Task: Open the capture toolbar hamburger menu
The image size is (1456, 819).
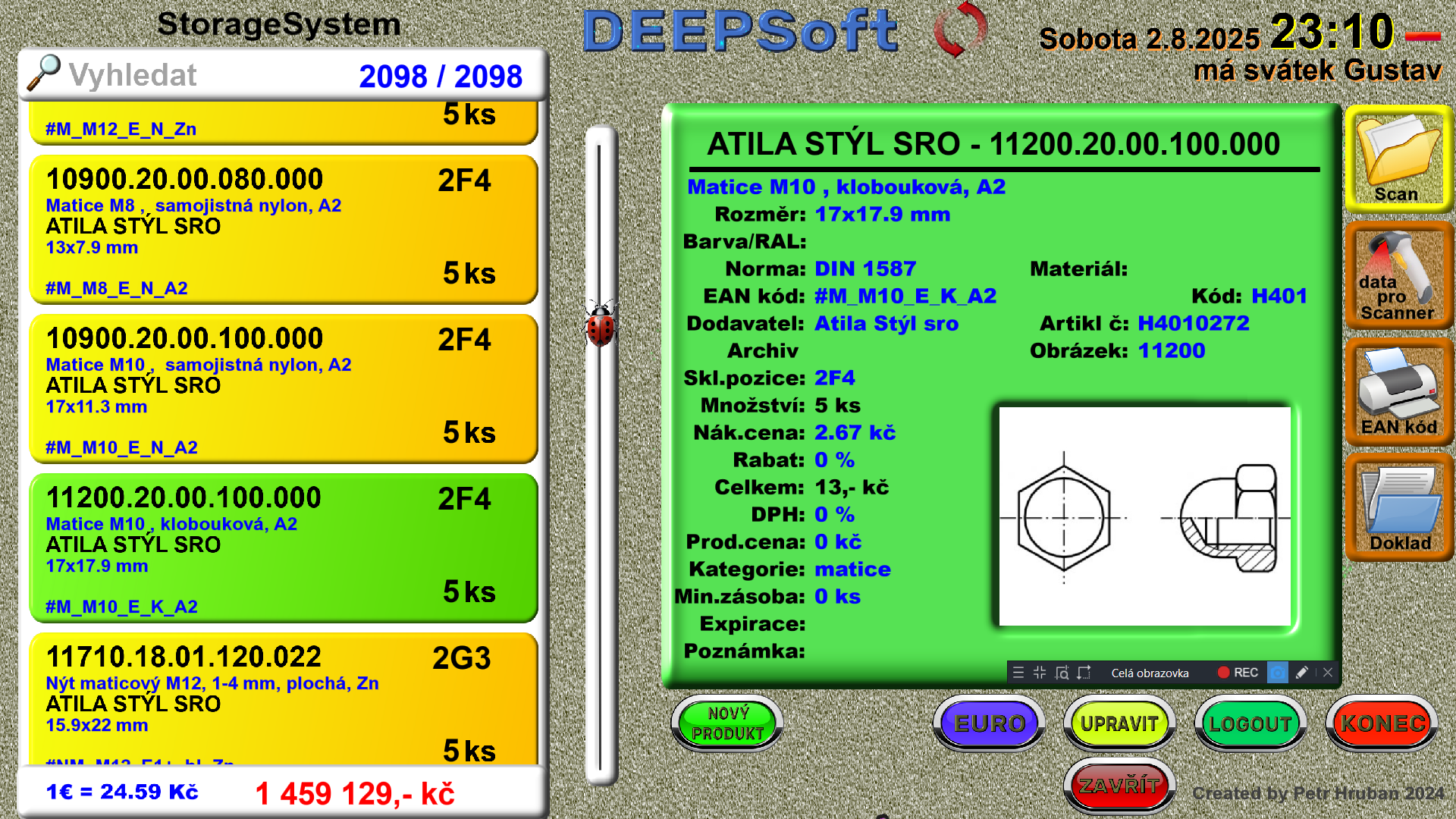Action: click(x=1018, y=673)
